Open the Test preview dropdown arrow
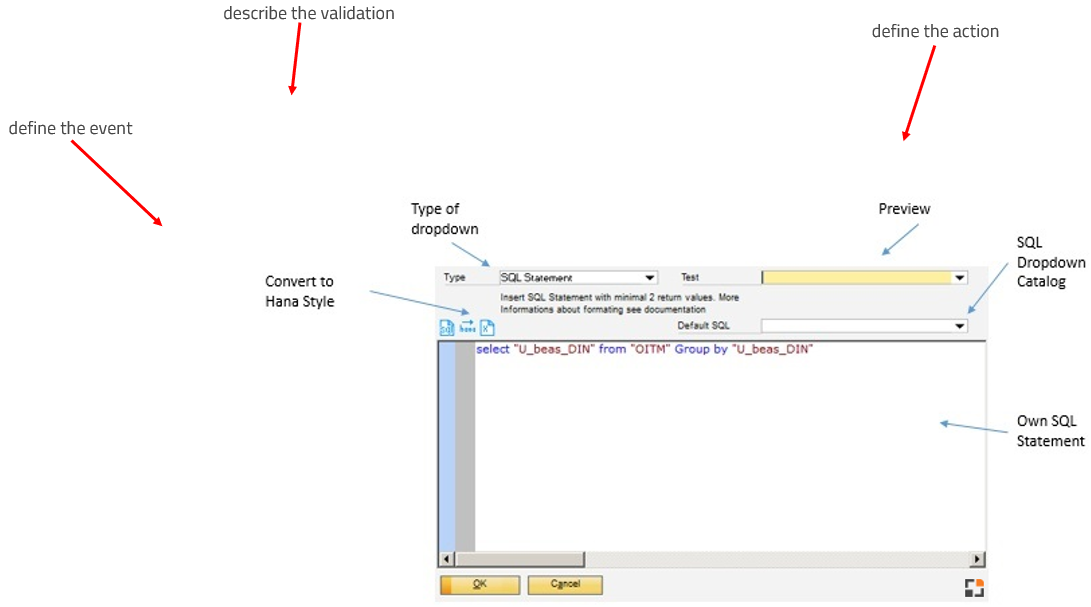This screenshot has width=1091, height=607. pyautogui.click(x=960, y=278)
